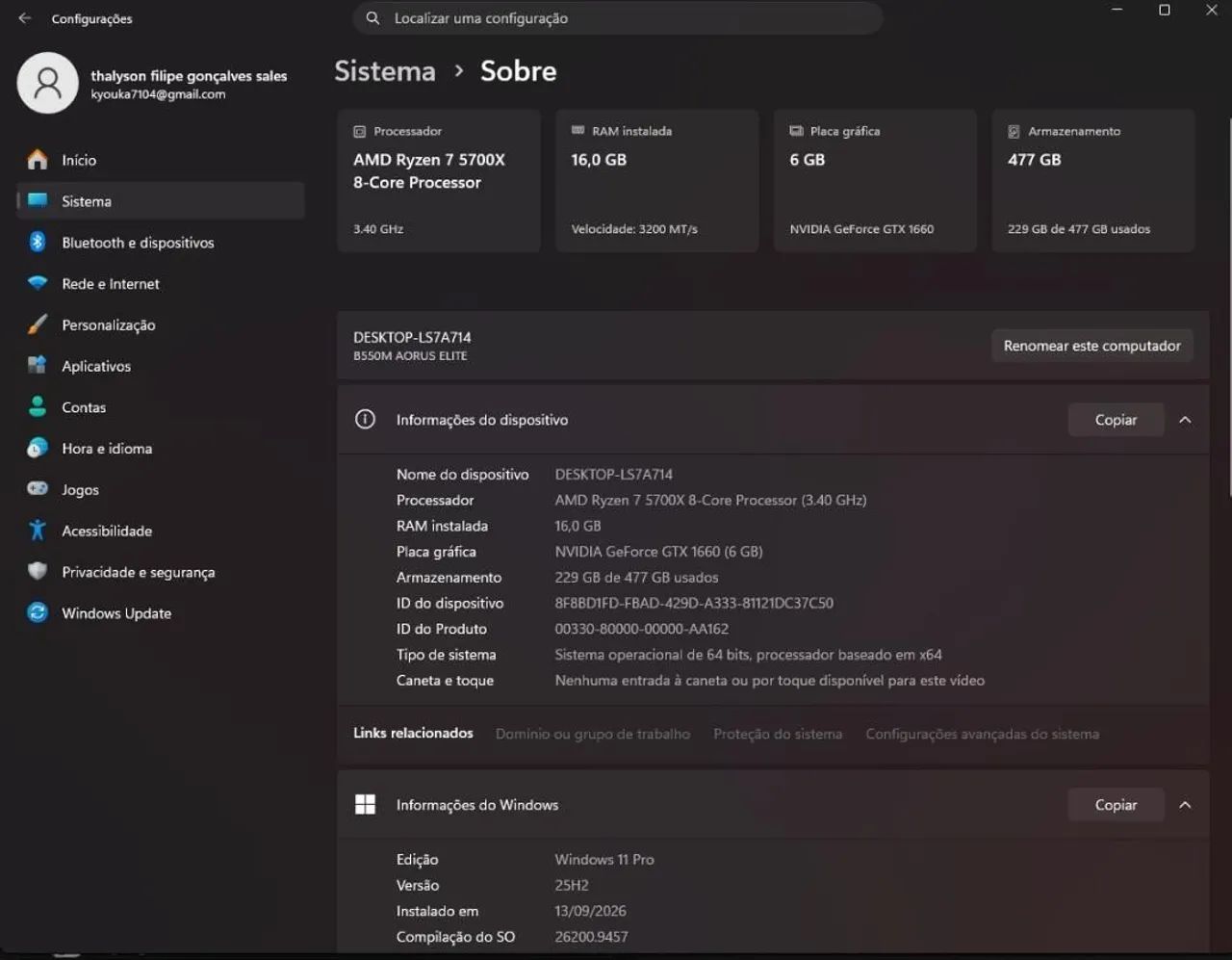
Task: Click the Placa gráfica card icon
Action: [x=796, y=131]
